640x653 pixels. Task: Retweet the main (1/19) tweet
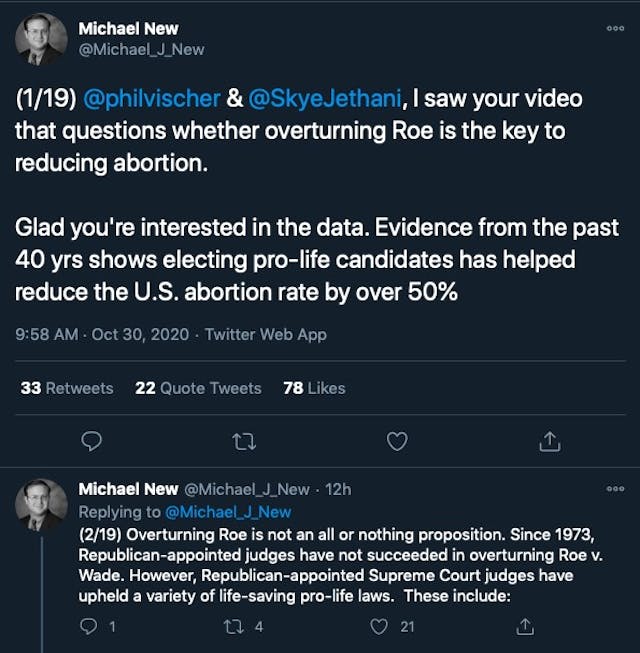[243, 440]
